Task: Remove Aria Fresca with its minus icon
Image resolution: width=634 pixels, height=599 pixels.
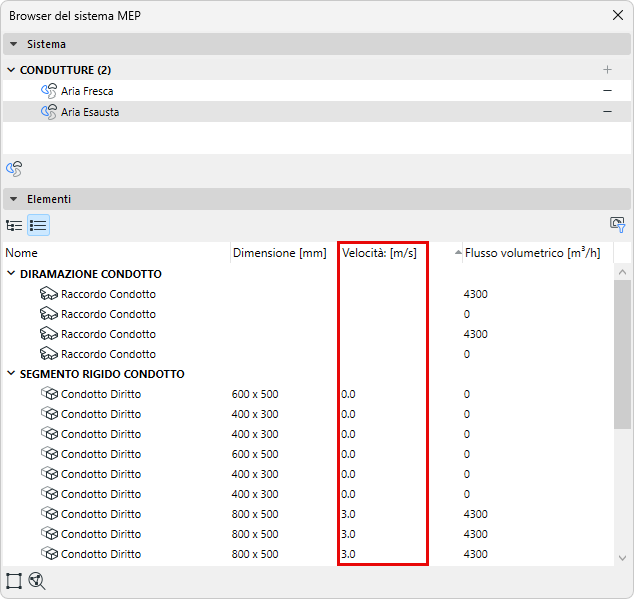Action: (x=607, y=91)
